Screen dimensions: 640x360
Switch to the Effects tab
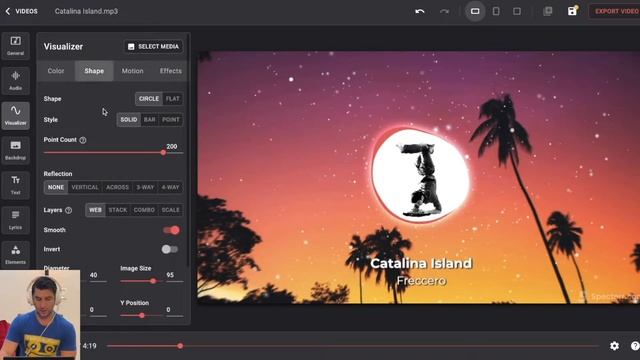(x=171, y=71)
